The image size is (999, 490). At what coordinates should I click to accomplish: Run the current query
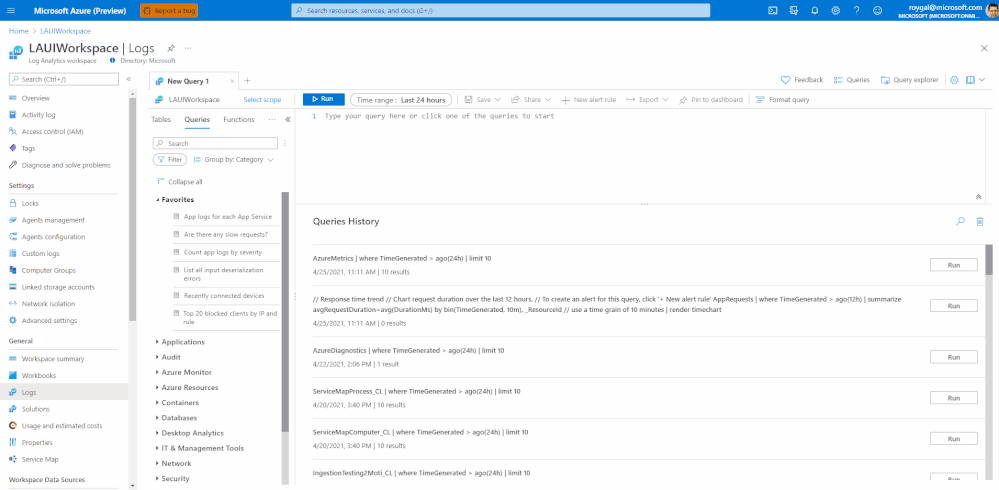click(x=324, y=99)
